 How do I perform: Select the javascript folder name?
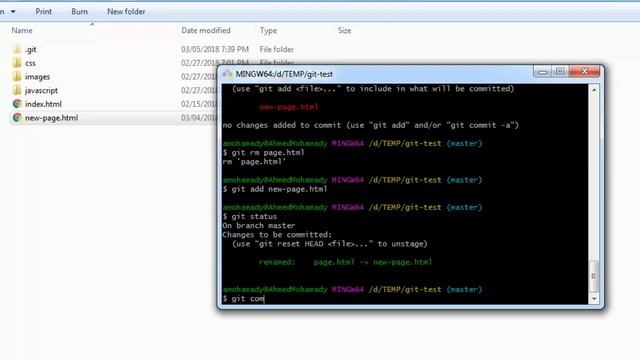pos(41,90)
